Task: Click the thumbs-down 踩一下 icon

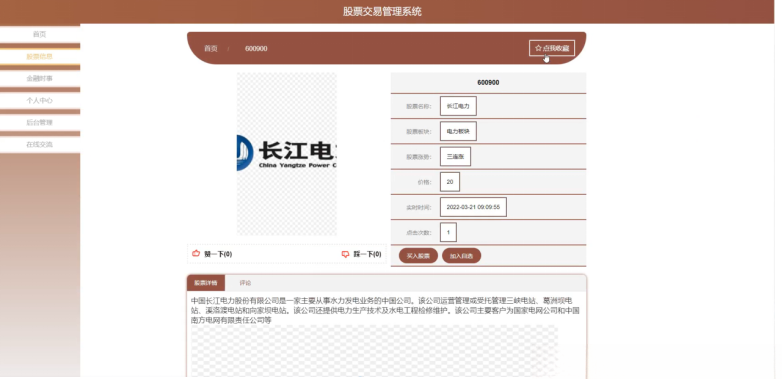Action: point(345,254)
